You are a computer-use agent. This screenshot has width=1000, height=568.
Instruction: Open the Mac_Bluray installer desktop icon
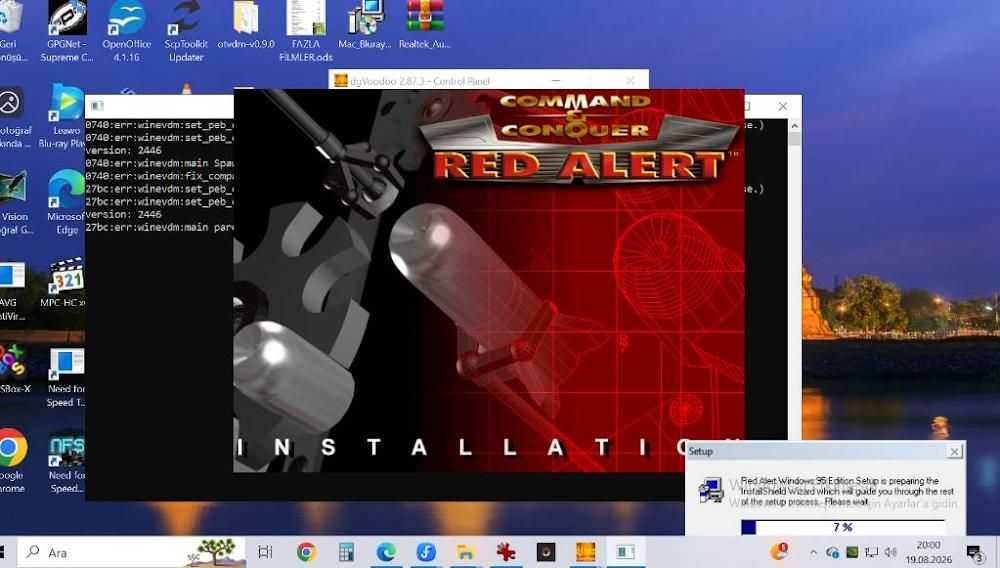(x=364, y=25)
